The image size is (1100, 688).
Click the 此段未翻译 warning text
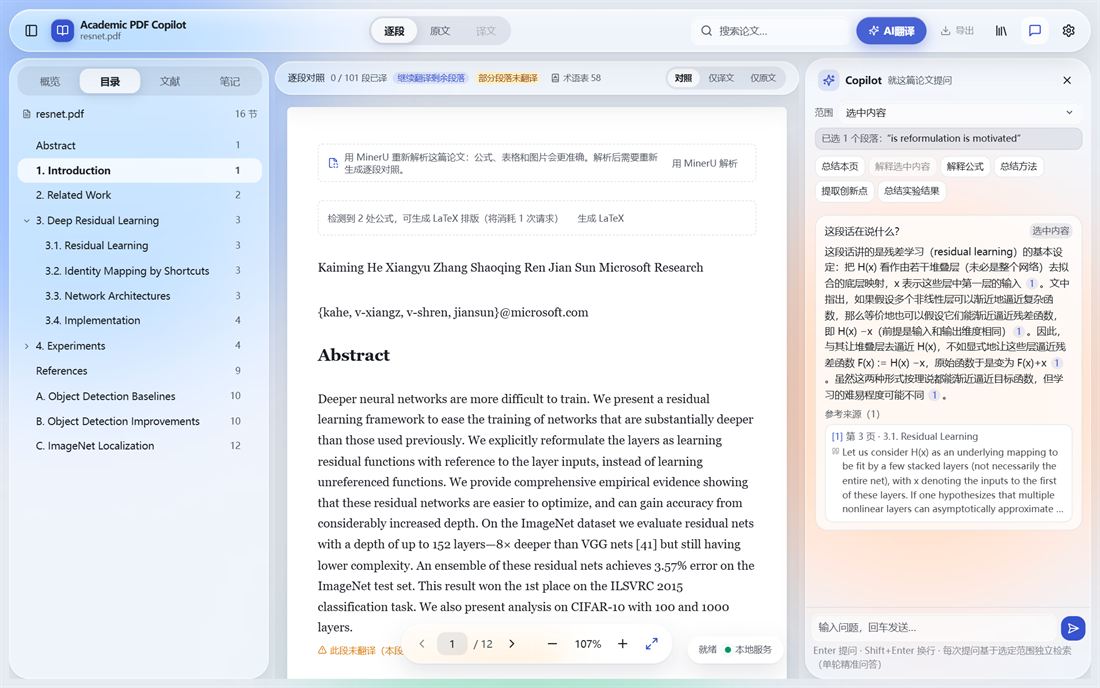[361, 651]
